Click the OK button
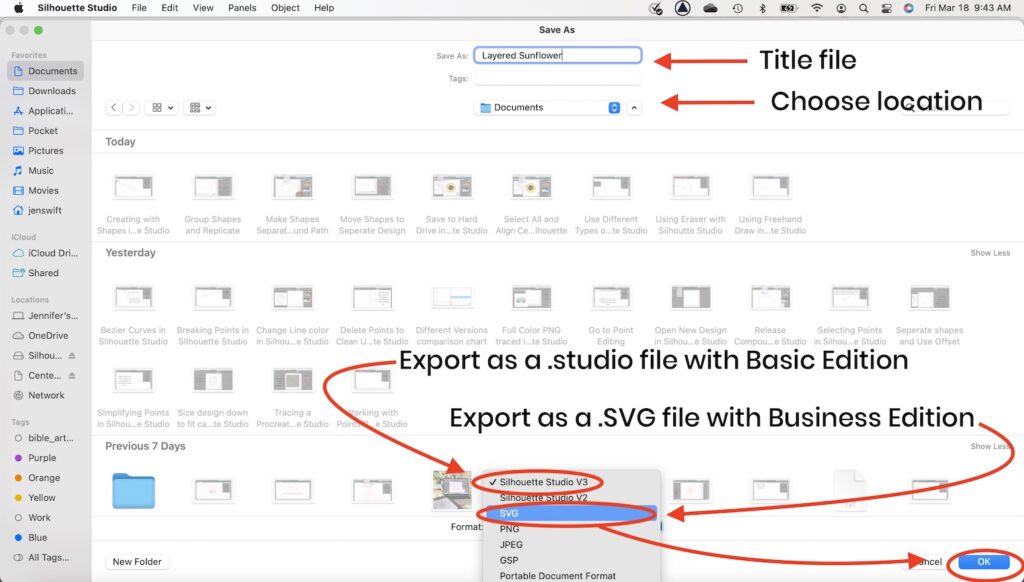Screen dimensions: 1024x582 click(x=984, y=562)
